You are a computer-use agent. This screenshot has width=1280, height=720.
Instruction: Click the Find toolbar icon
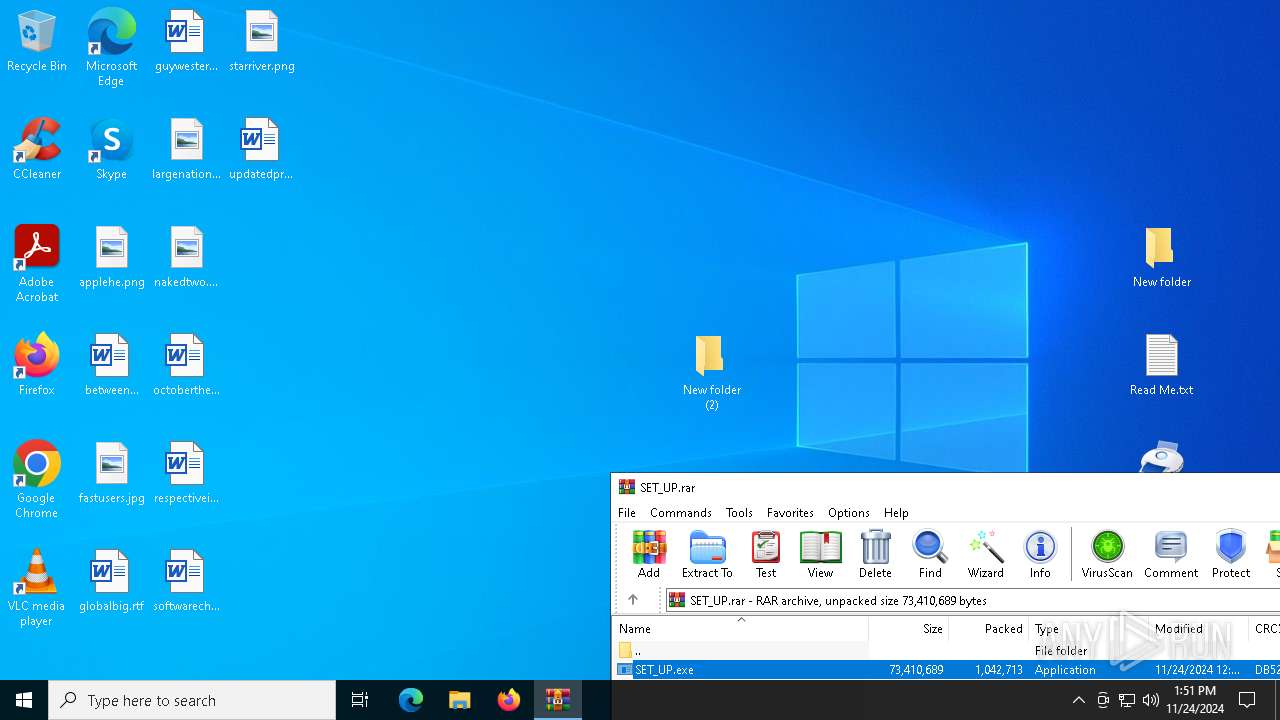tap(930, 554)
